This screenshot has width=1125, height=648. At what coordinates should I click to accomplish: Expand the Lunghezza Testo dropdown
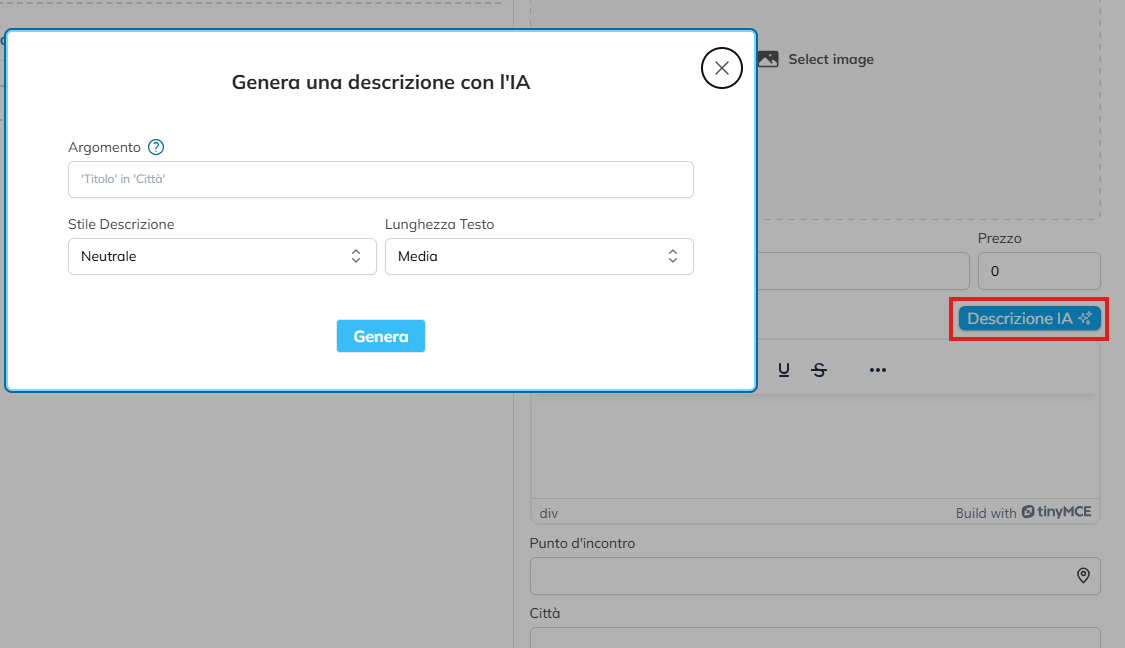[x=538, y=256]
